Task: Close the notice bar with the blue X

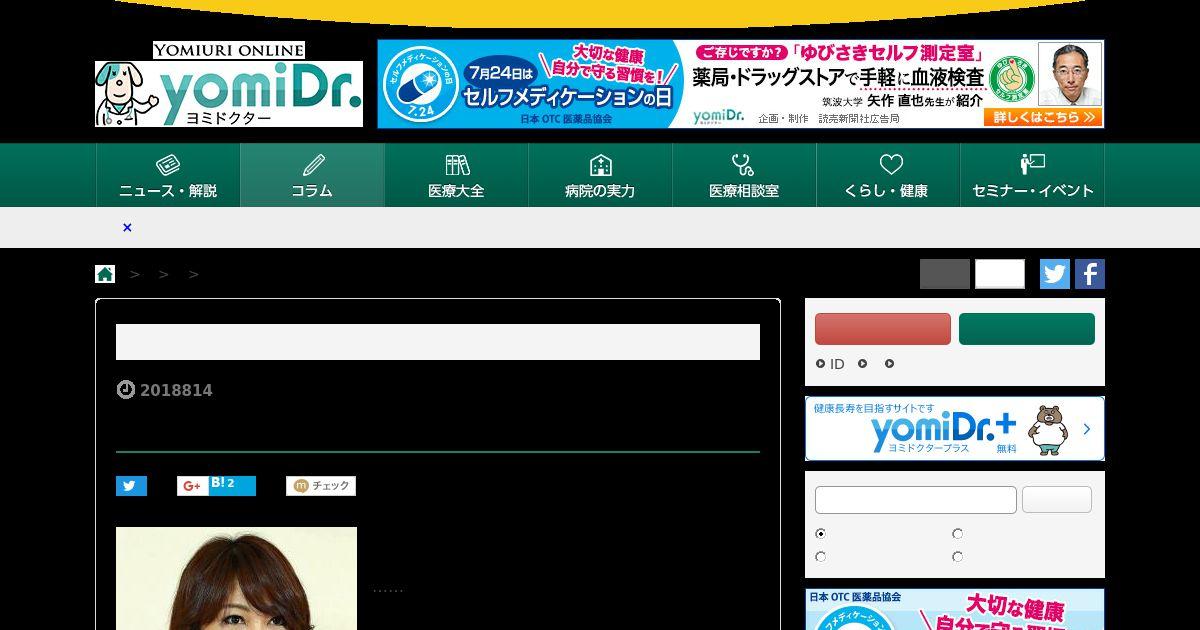Action: pyautogui.click(x=127, y=227)
